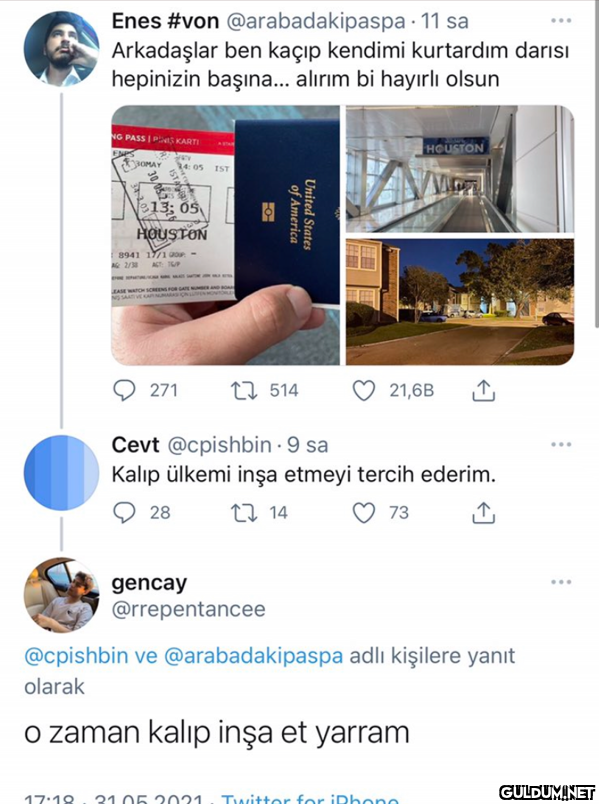Open @arabadakipaspa mention link in reply
The width and height of the screenshot is (599, 804).
[x=253, y=656]
